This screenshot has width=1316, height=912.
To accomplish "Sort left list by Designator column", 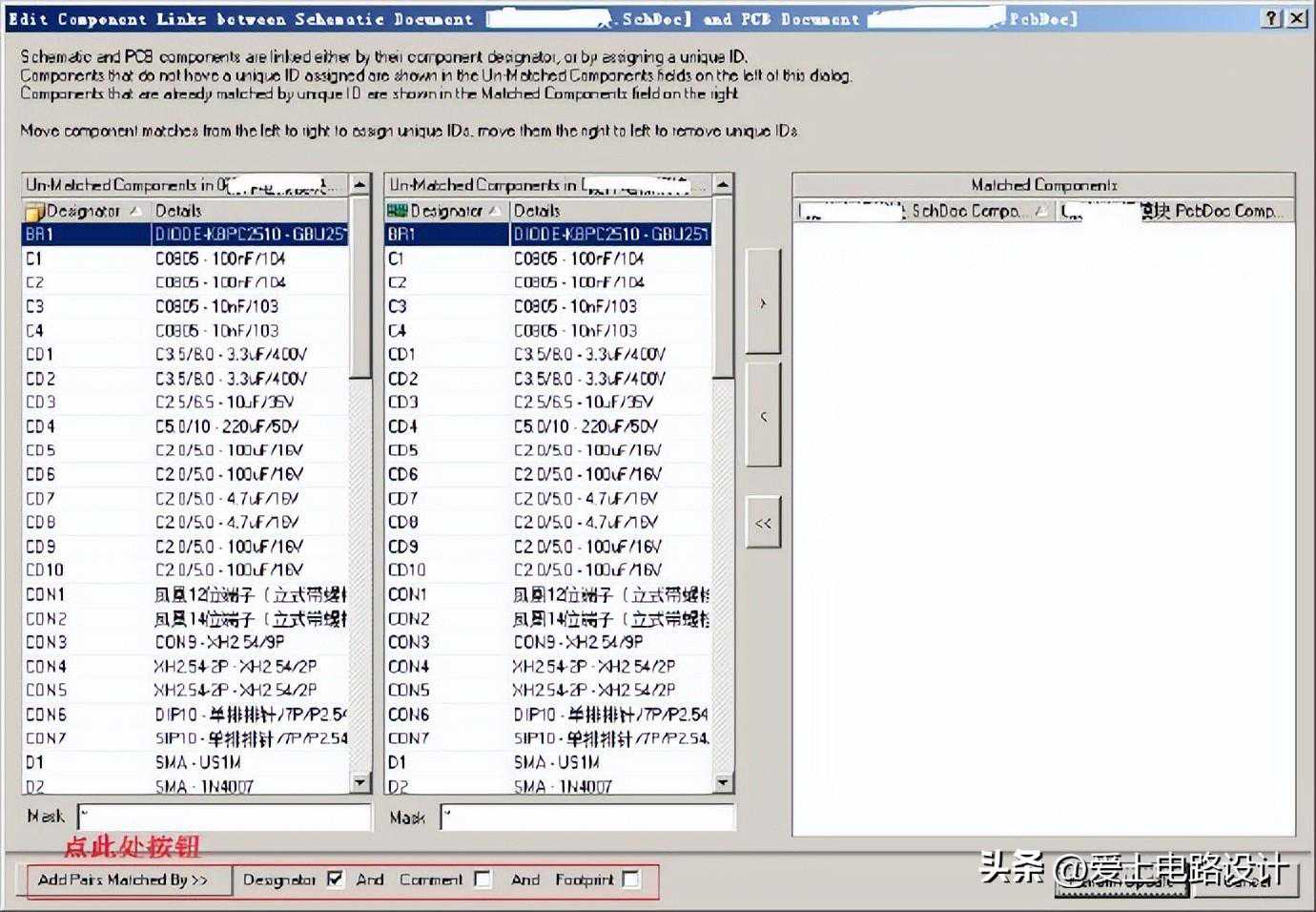I will coord(86,211).
